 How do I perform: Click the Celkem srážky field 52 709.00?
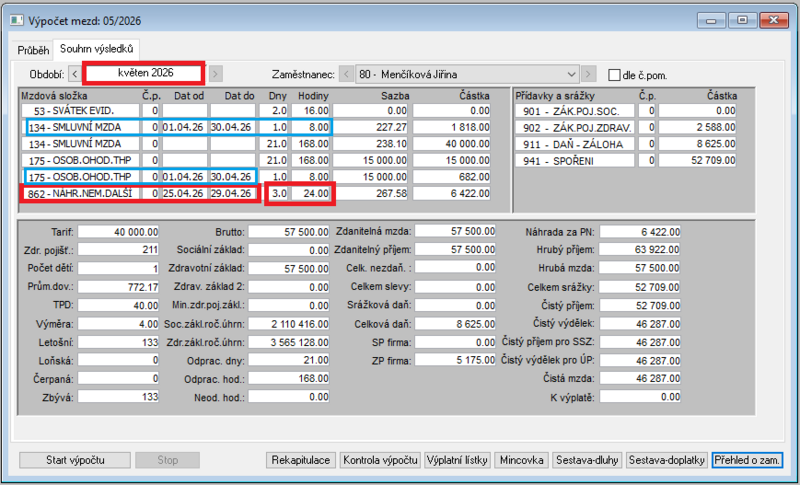(640, 287)
